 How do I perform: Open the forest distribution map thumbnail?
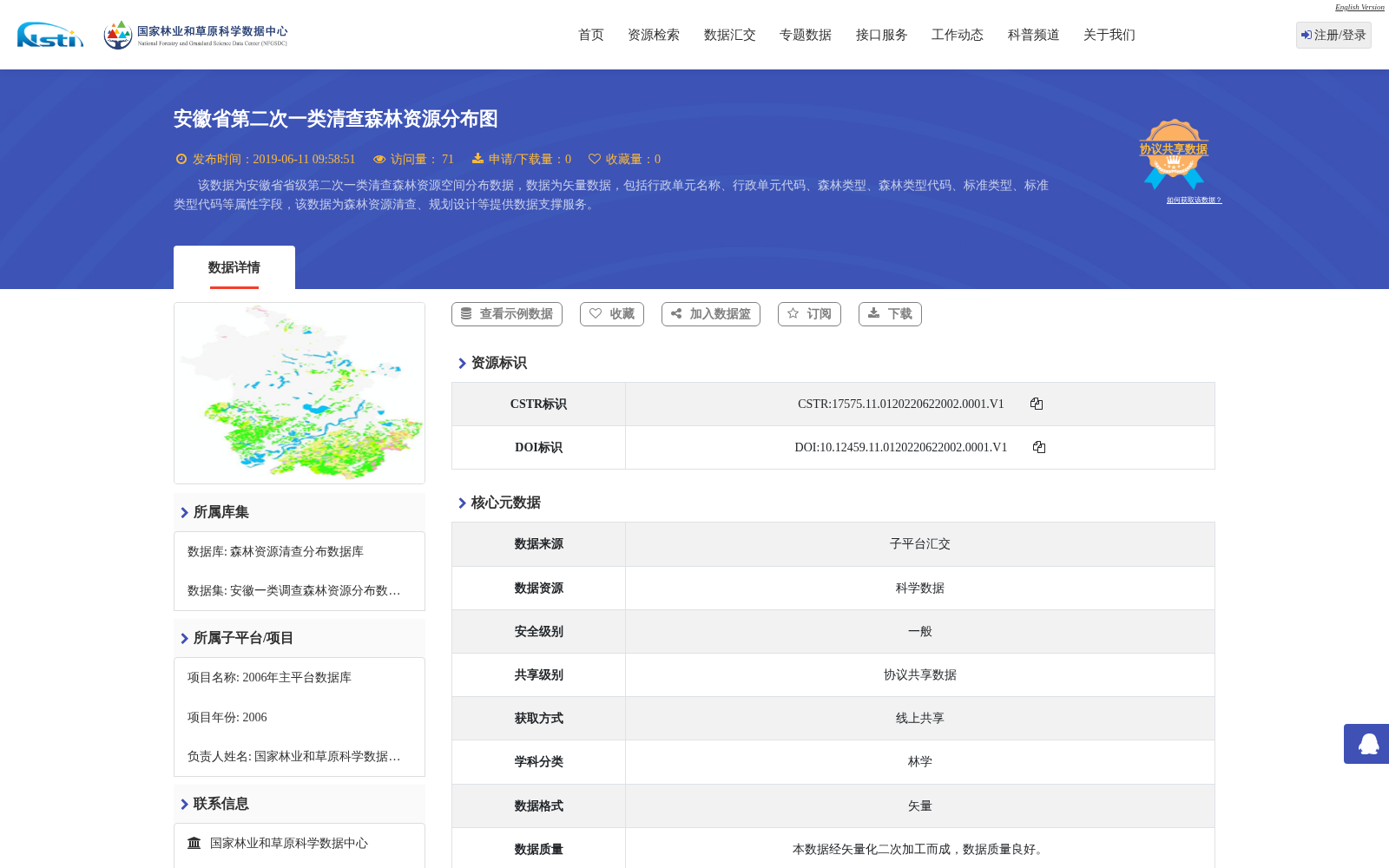[x=300, y=393]
